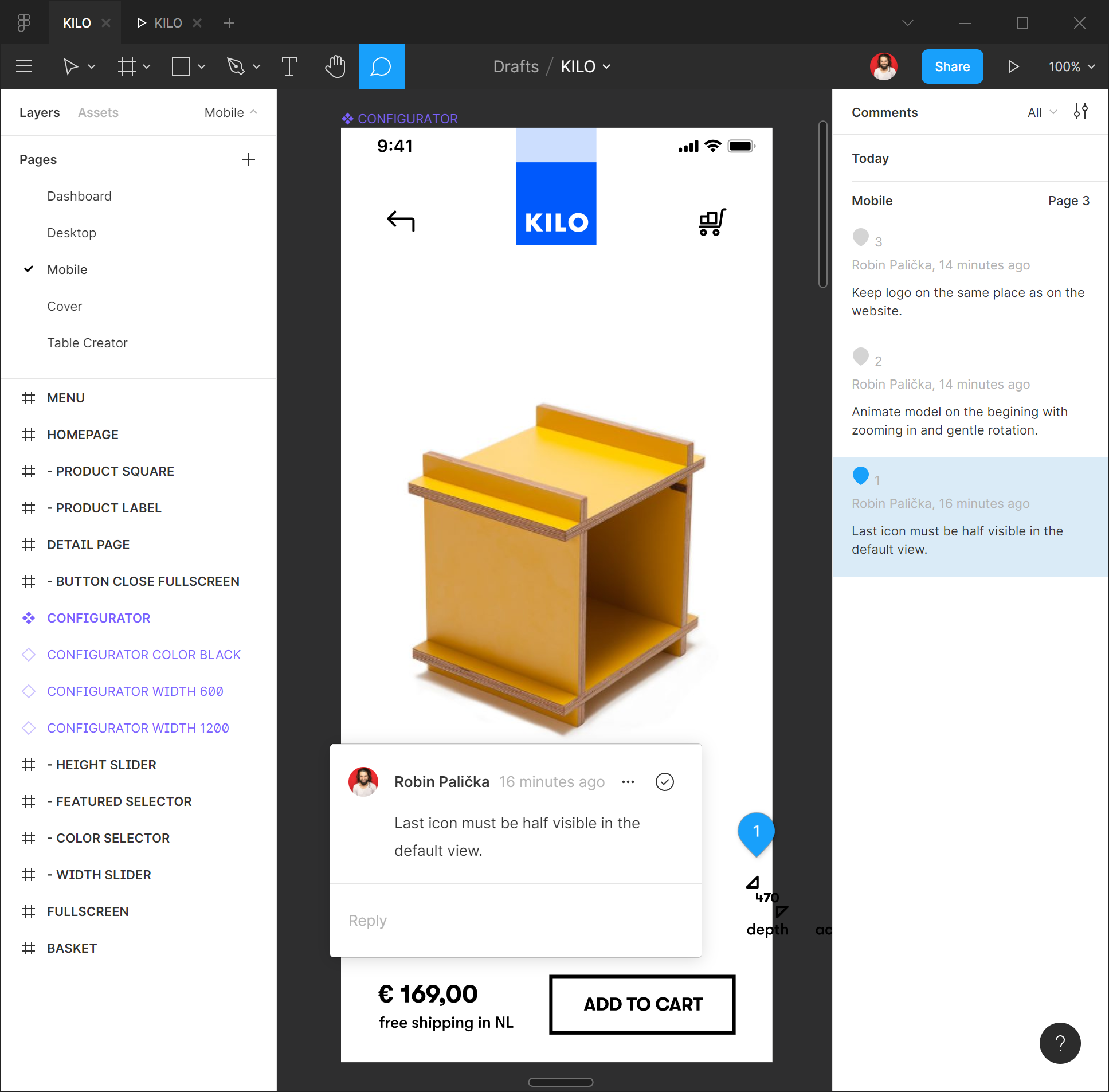Select the Hand tool
This screenshot has width=1109, height=1092.
(335, 66)
